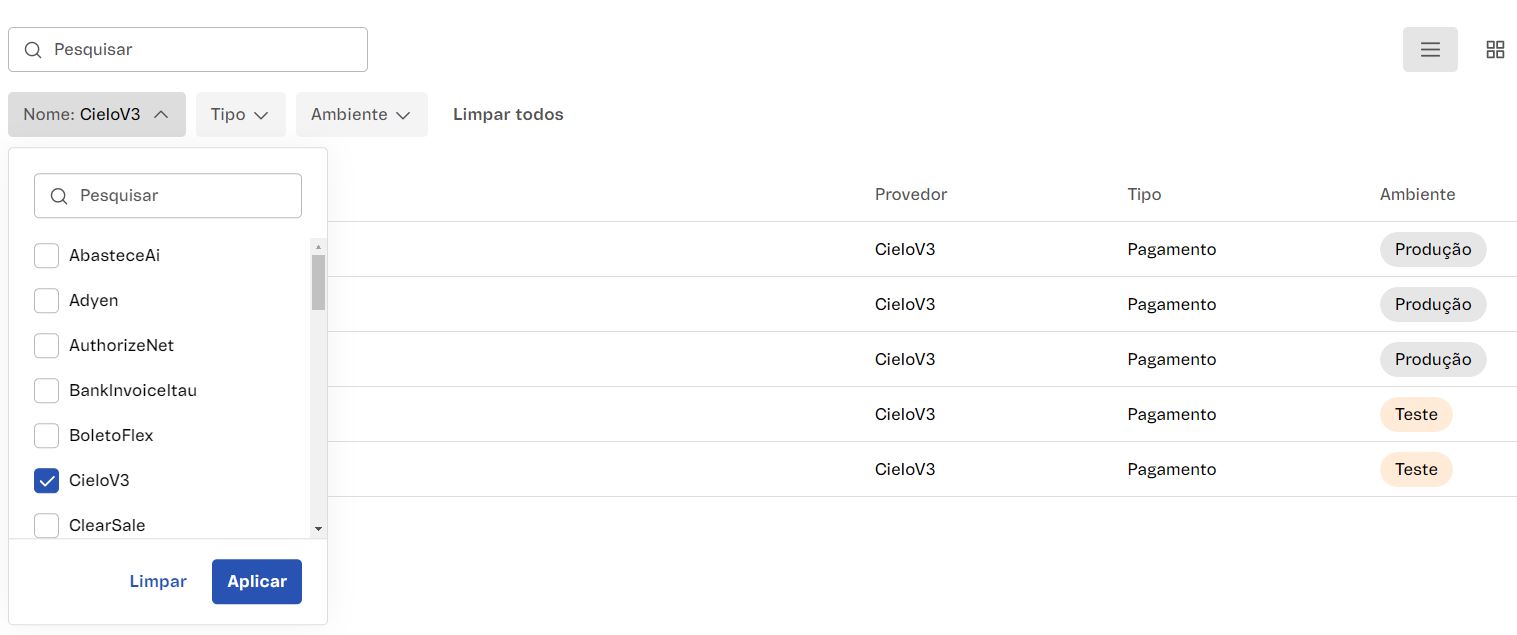1517x635 pixels.
Task: Uncheck the CieloV3 checkbox
Action: 47,481
